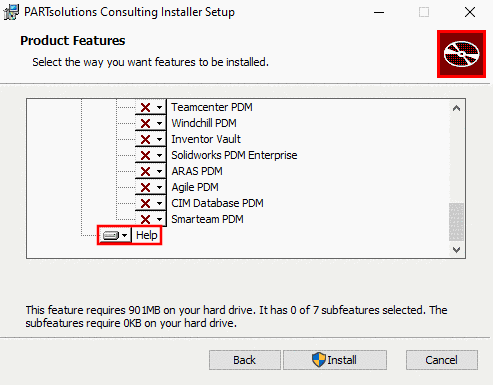Select Agile PDM tree item
Viewport: 493px width, 385px height.
pyautogui.click(x=195, y=187)
